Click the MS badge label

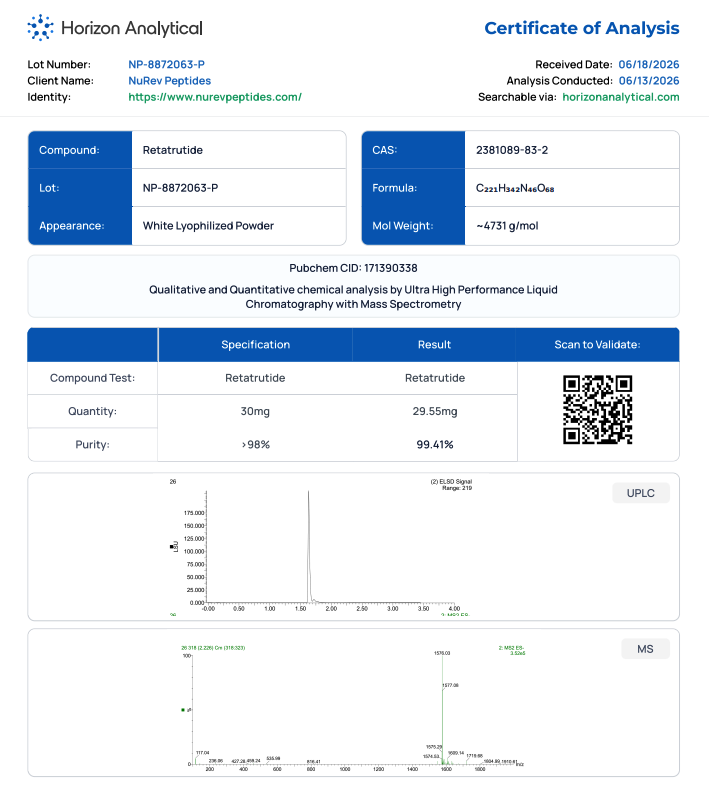point(645,649)
